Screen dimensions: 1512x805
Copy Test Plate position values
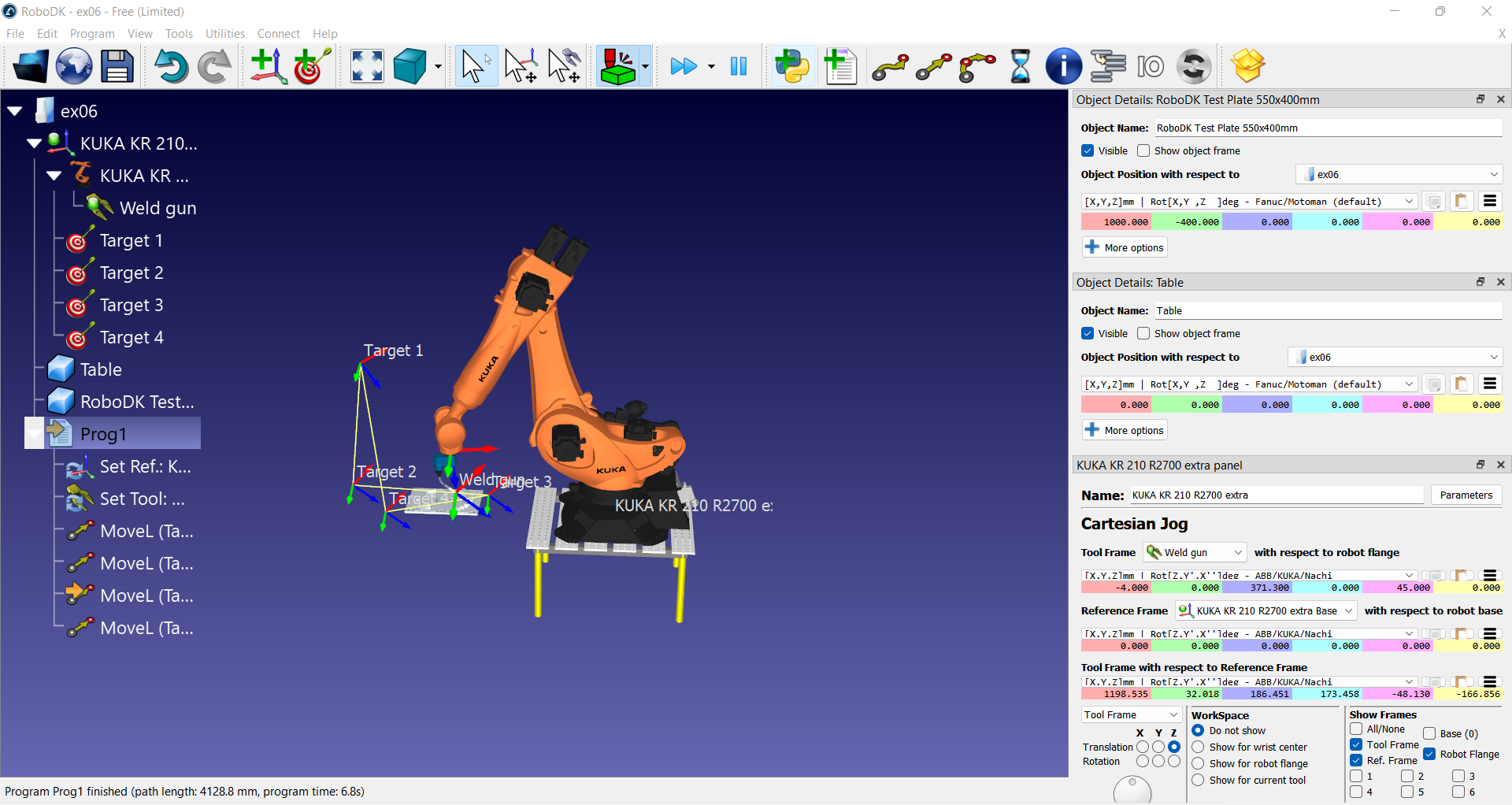[x=1433, y=202]
